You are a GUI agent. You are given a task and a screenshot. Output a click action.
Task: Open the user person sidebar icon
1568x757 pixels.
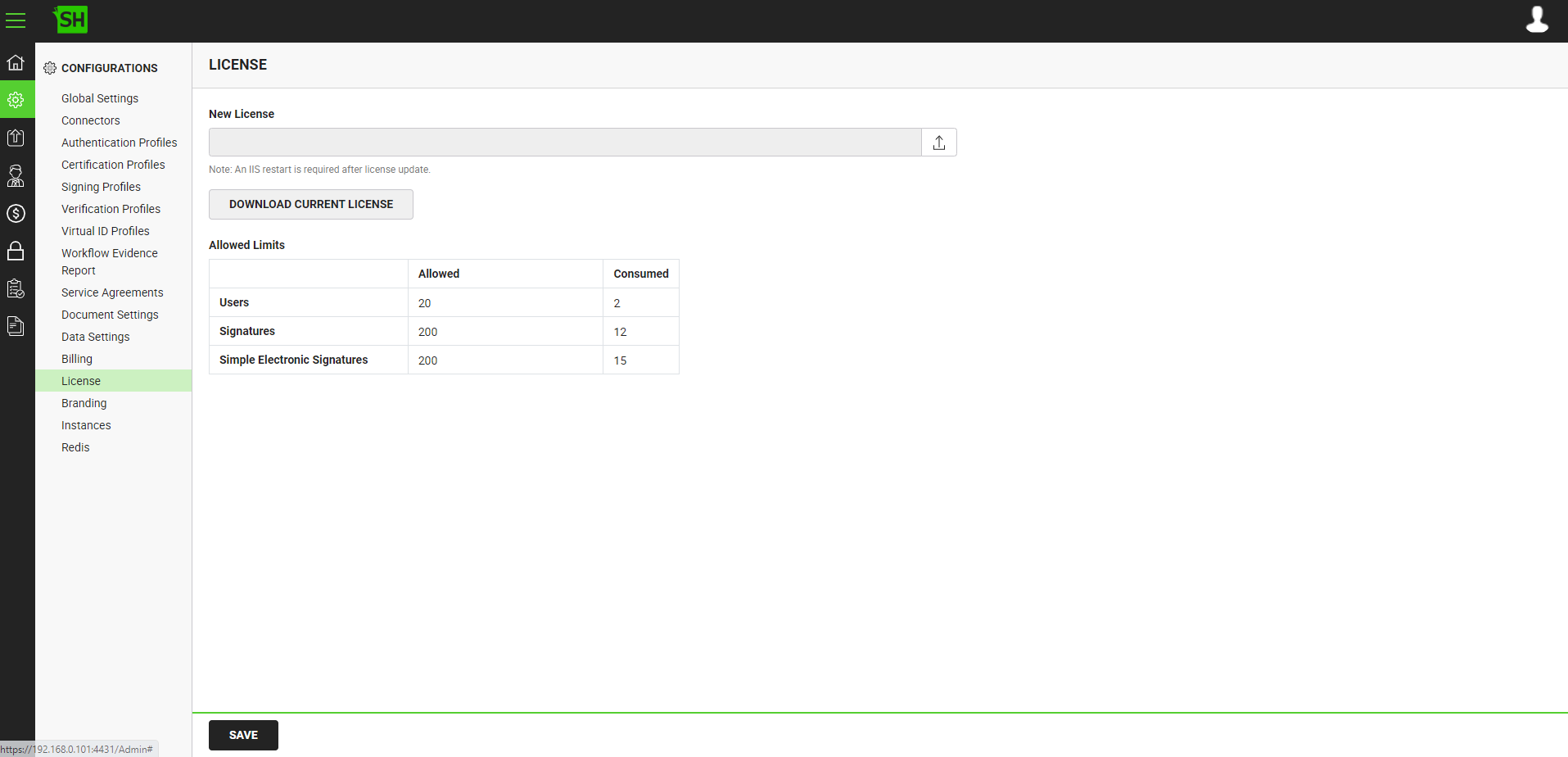click(x=16, y=175)
